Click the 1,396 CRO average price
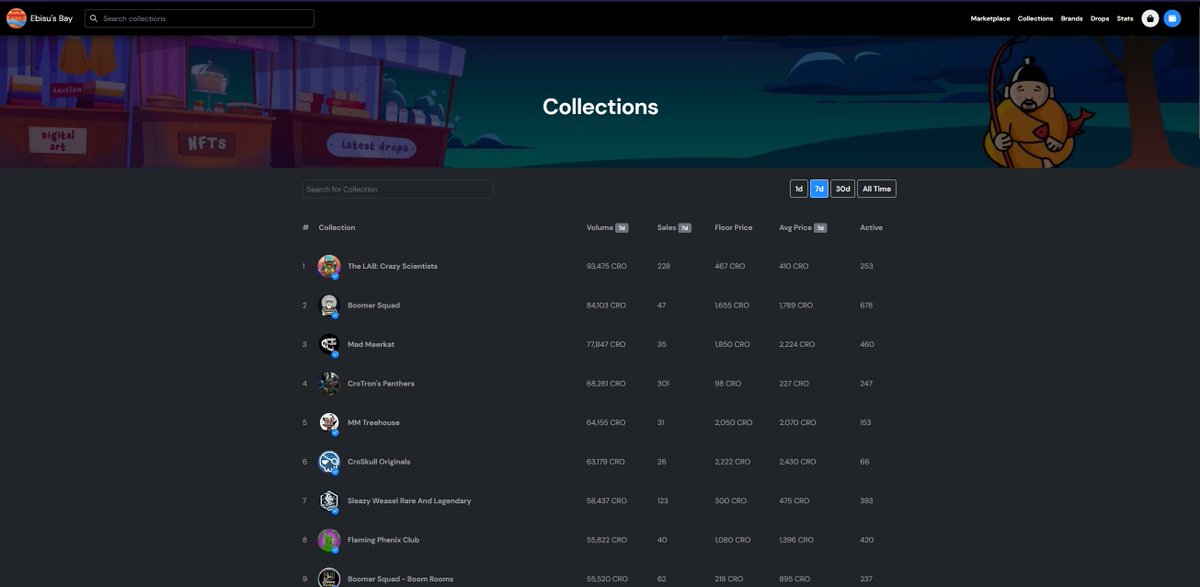Screen dimensions: 1200x587 pyautogui.click(x=797, y=540)
